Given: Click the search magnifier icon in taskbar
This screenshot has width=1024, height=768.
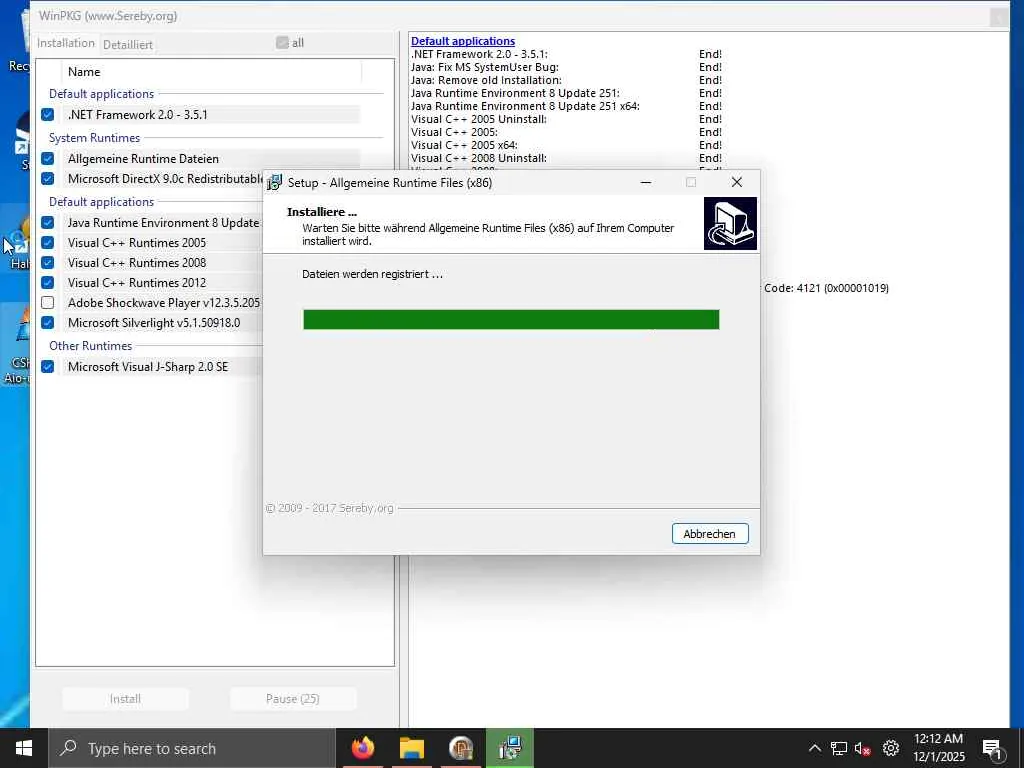Looking at the screenshot, I should [x=68, y=748].
